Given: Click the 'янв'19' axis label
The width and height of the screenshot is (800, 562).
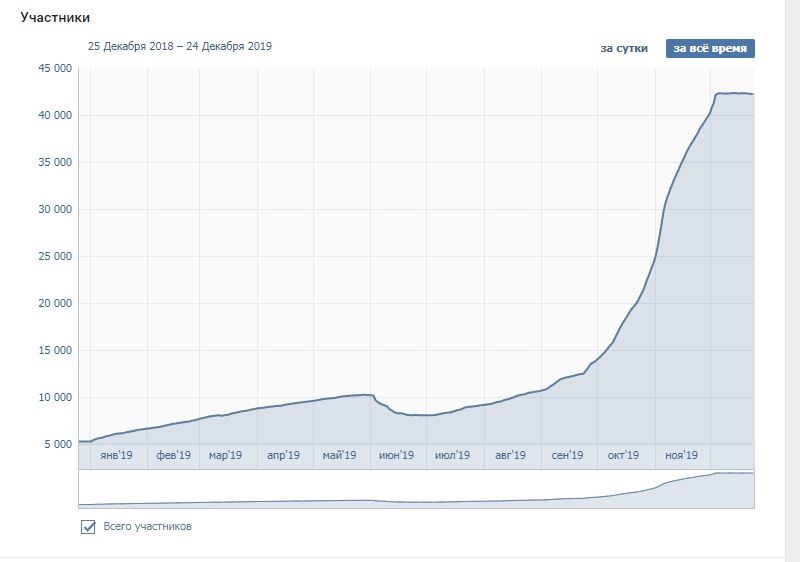Looking at the screenshot, I should click(116, 455).
